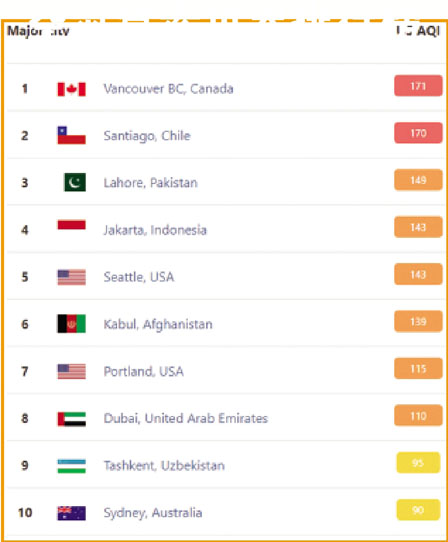Open the Santiago, Chile city link
Image resolution: width=448 pixels, height=542 pixels.
click(147, 136)
